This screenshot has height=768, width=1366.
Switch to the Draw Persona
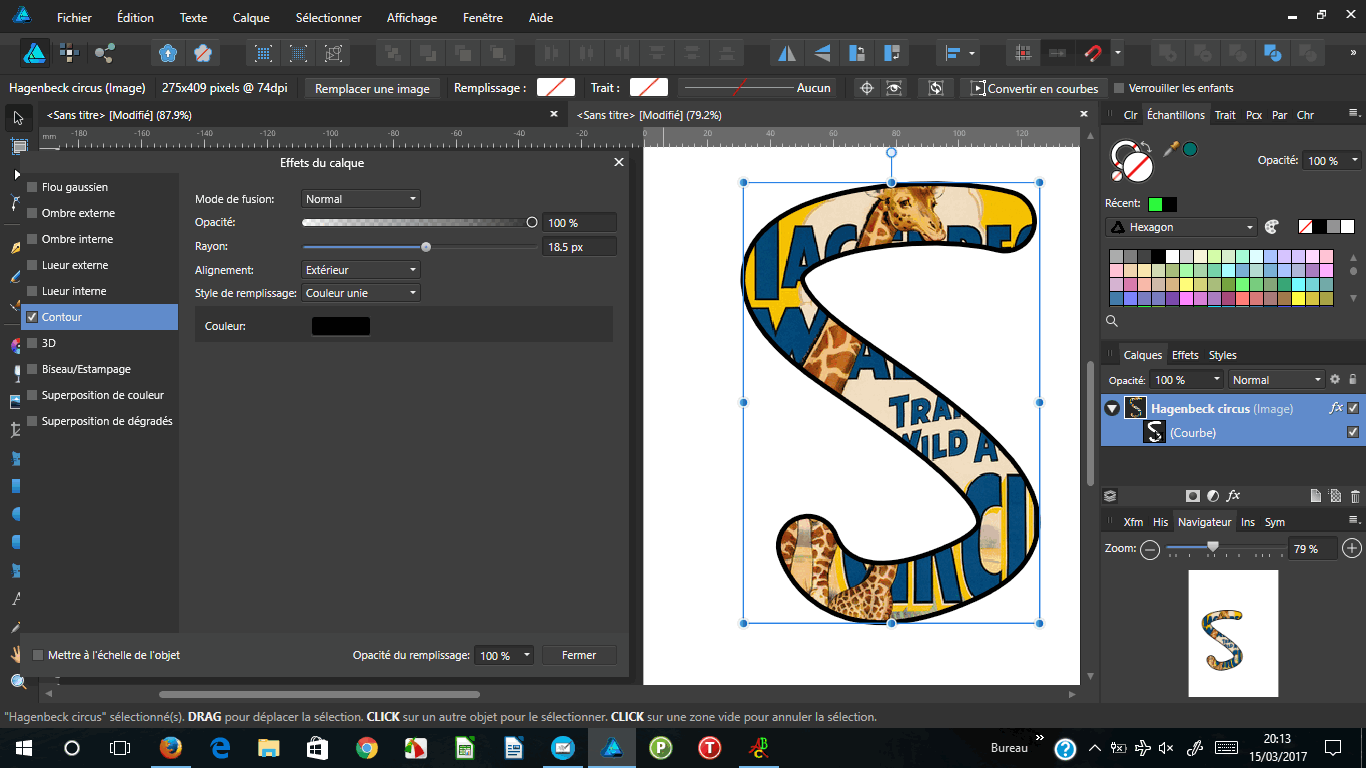coord(35,53)
